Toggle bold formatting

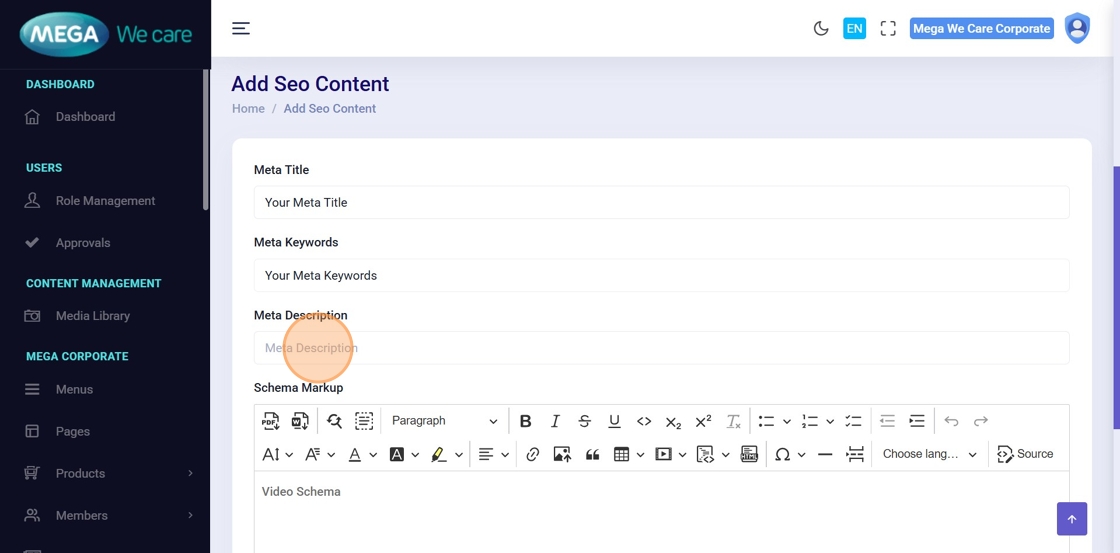(x=525, y=421)
